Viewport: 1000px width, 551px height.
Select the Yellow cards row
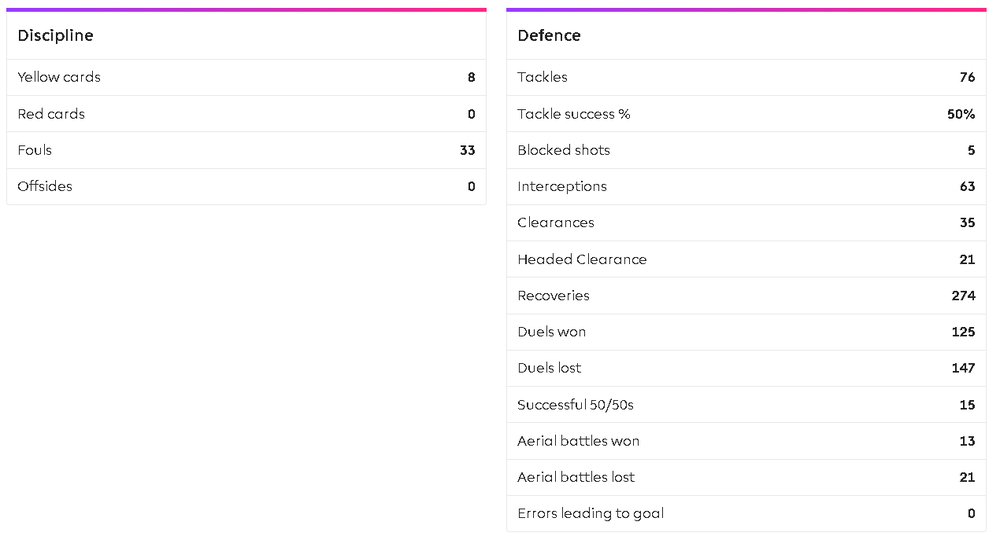coord(246,78)
